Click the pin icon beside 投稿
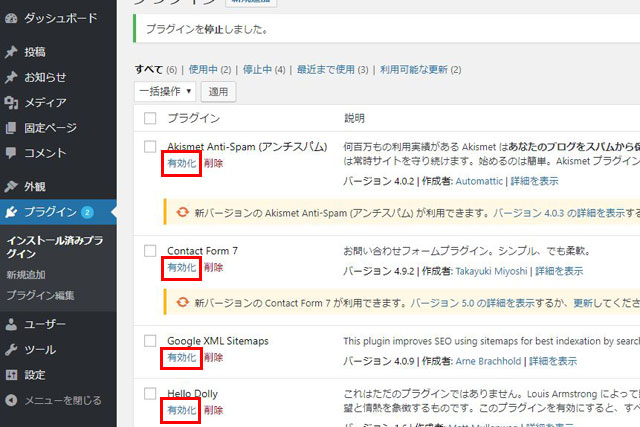 [x=11, y=52]
